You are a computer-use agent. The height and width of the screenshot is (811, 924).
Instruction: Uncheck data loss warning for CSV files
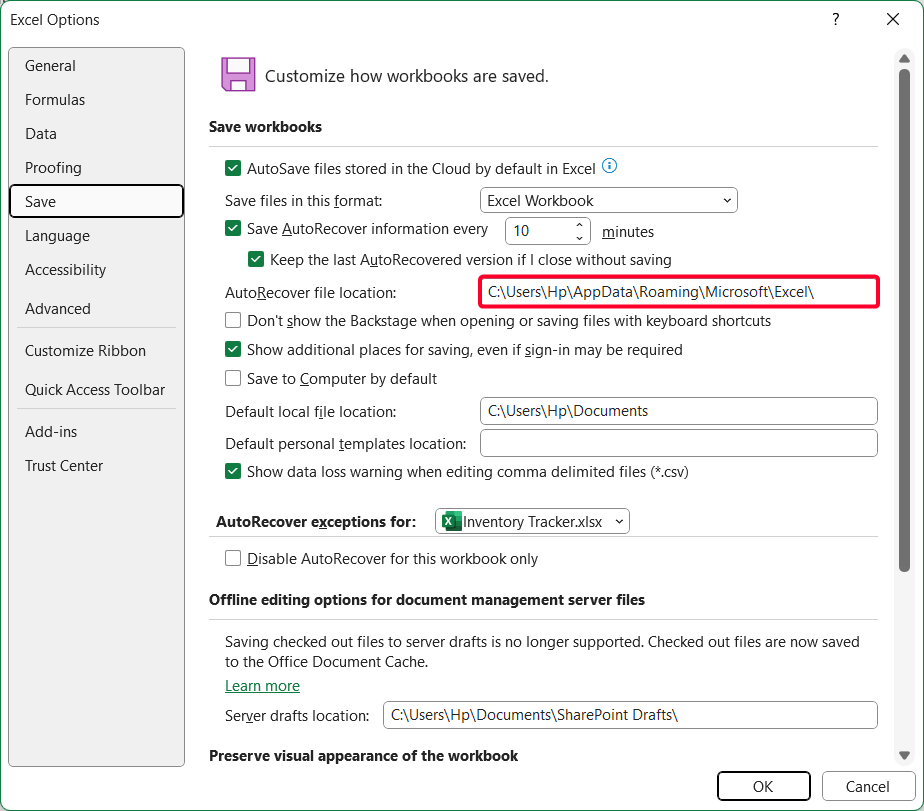pos(233,471)
